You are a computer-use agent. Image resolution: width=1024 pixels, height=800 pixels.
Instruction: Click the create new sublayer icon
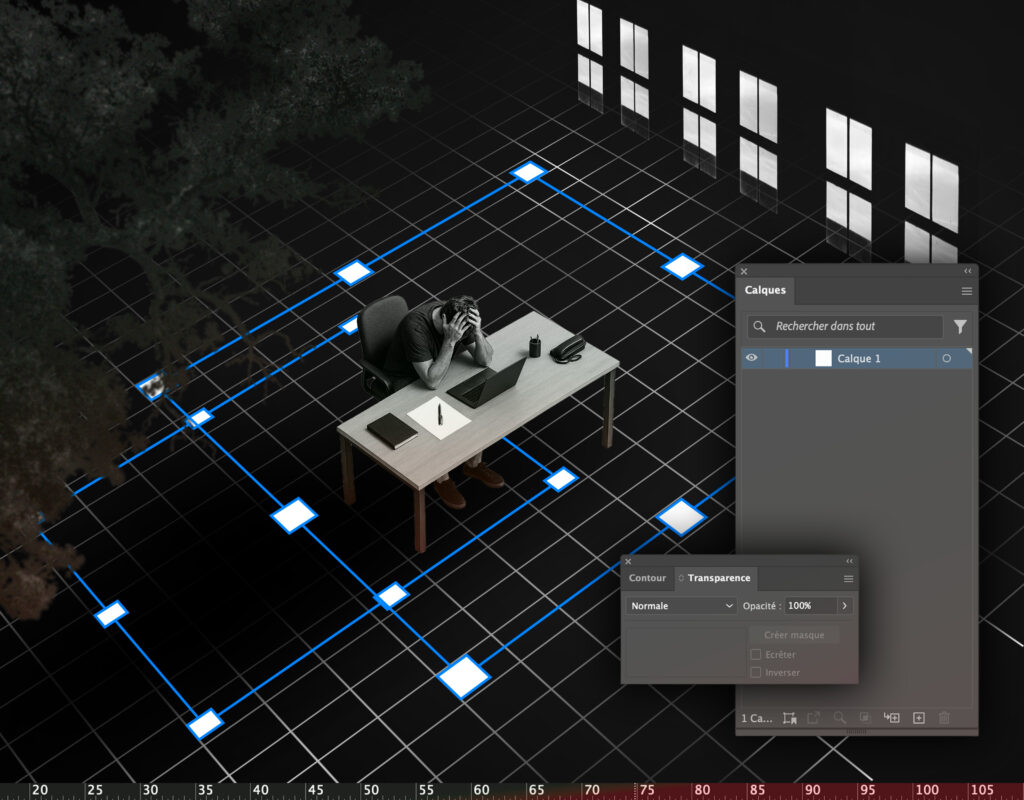pos(892,718)
